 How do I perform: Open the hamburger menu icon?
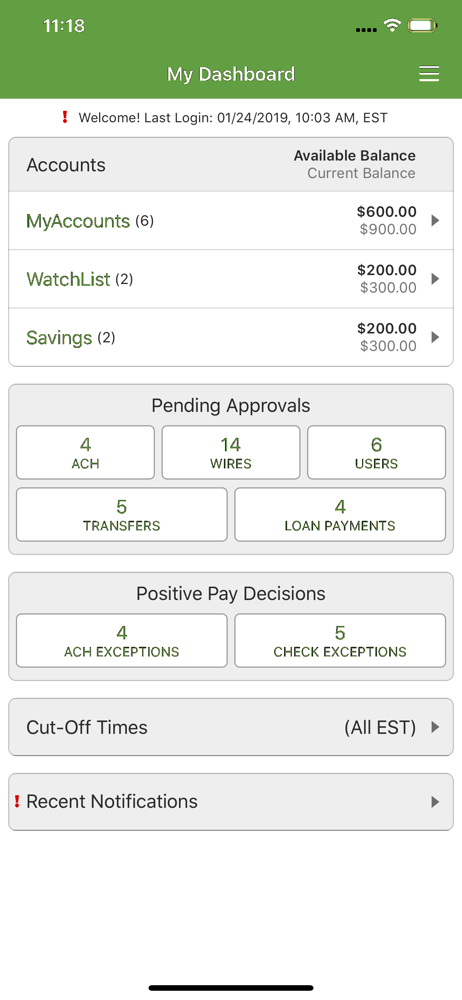429,75
